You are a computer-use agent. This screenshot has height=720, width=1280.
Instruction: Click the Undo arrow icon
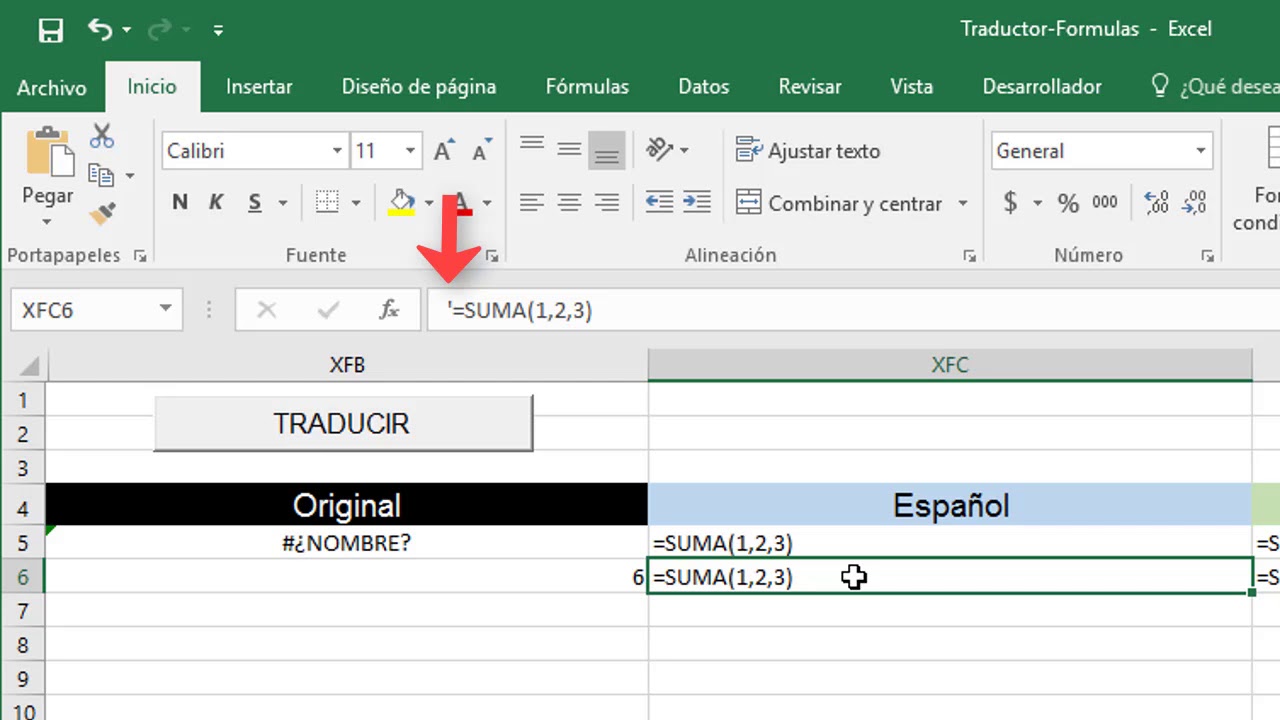tap(99, 29)
